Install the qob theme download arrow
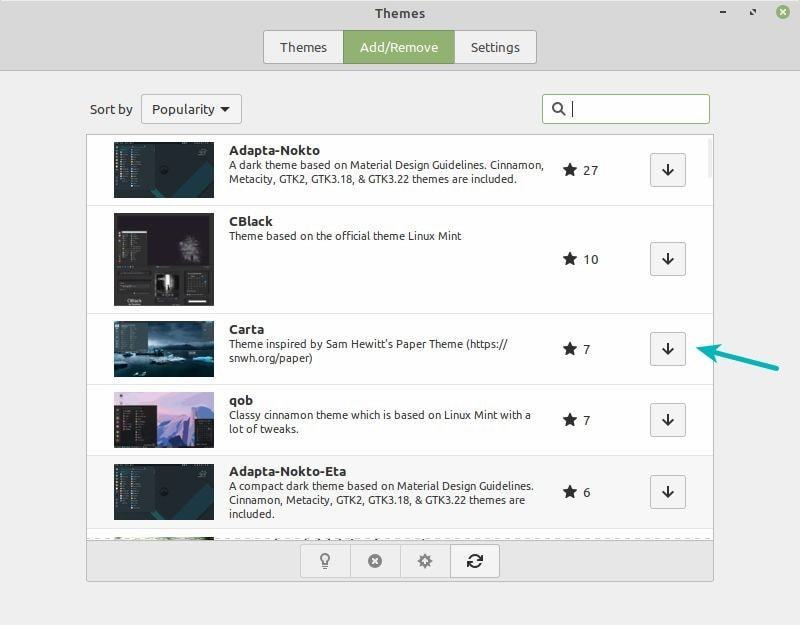 [667, 420]
